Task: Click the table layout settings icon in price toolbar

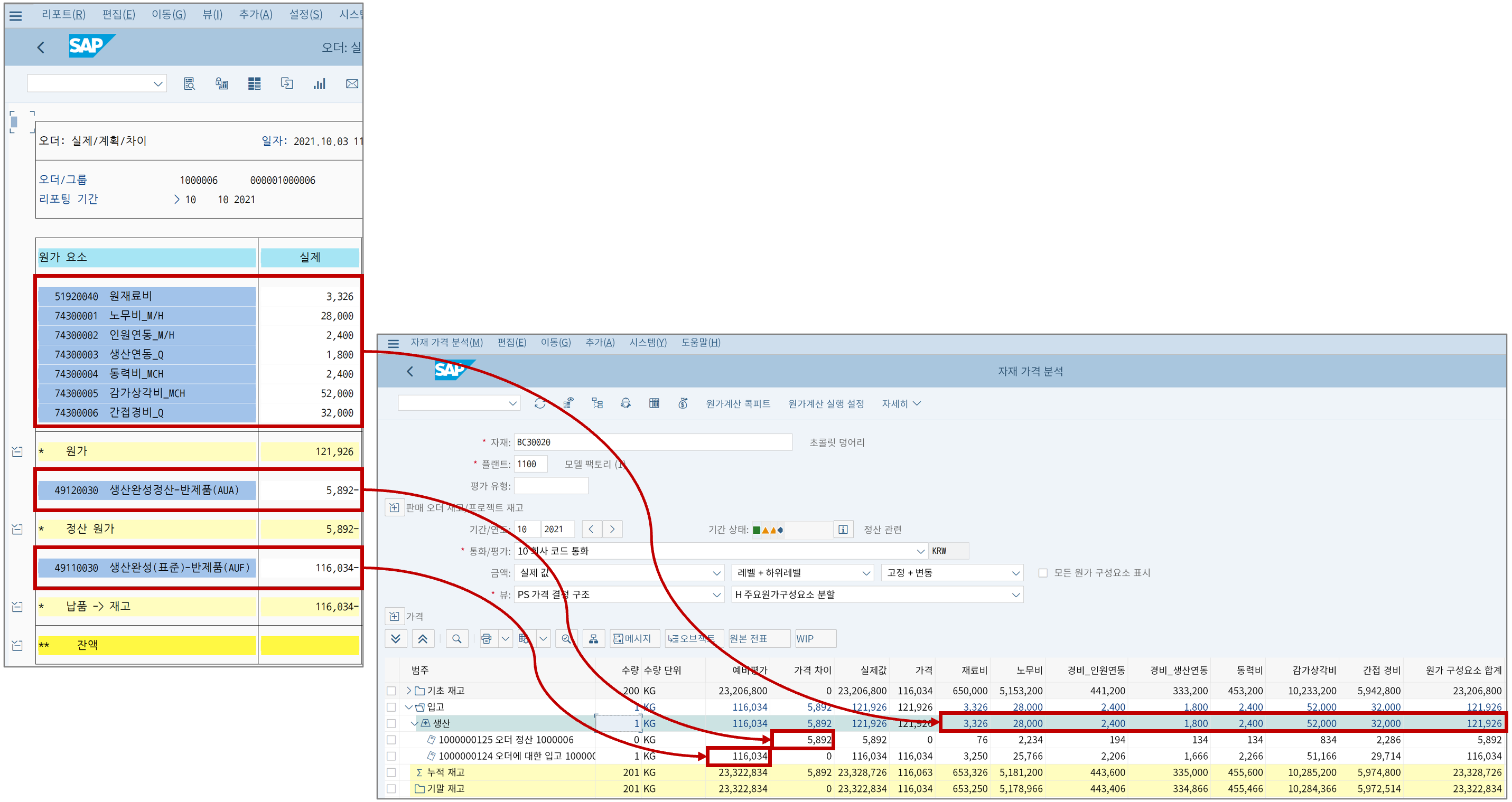Action: tap(524, 638)
